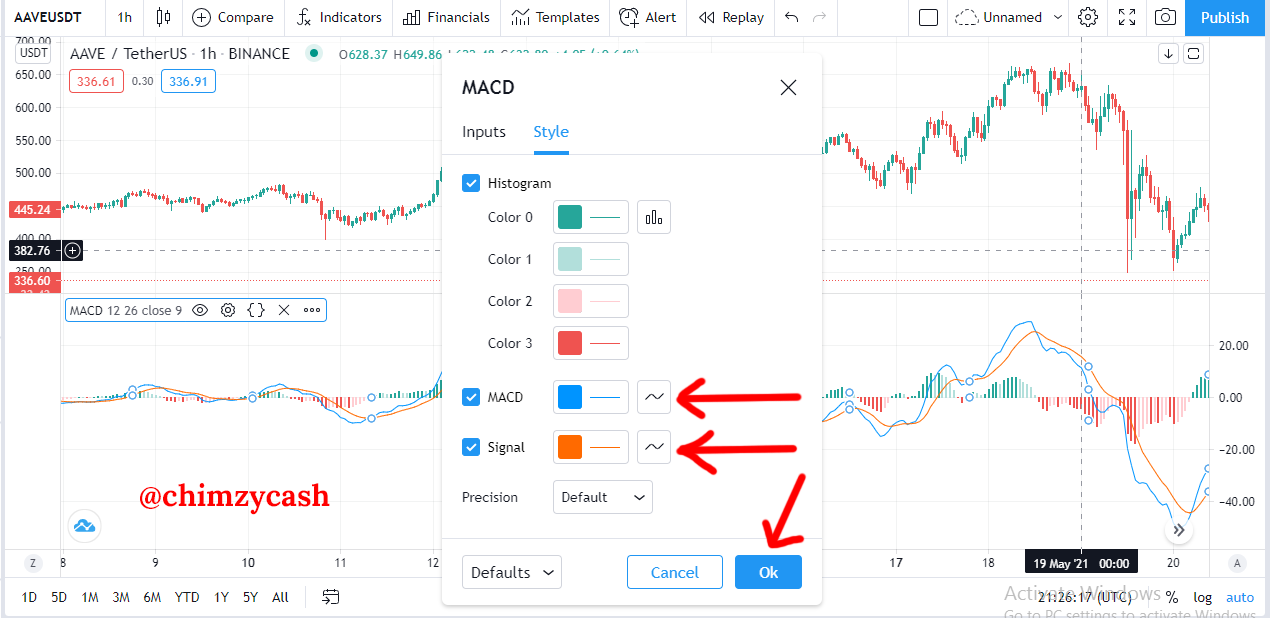The image size is (1270, 618).
Task: Open the candlestick chart type selector
Action: coord(164,17)
